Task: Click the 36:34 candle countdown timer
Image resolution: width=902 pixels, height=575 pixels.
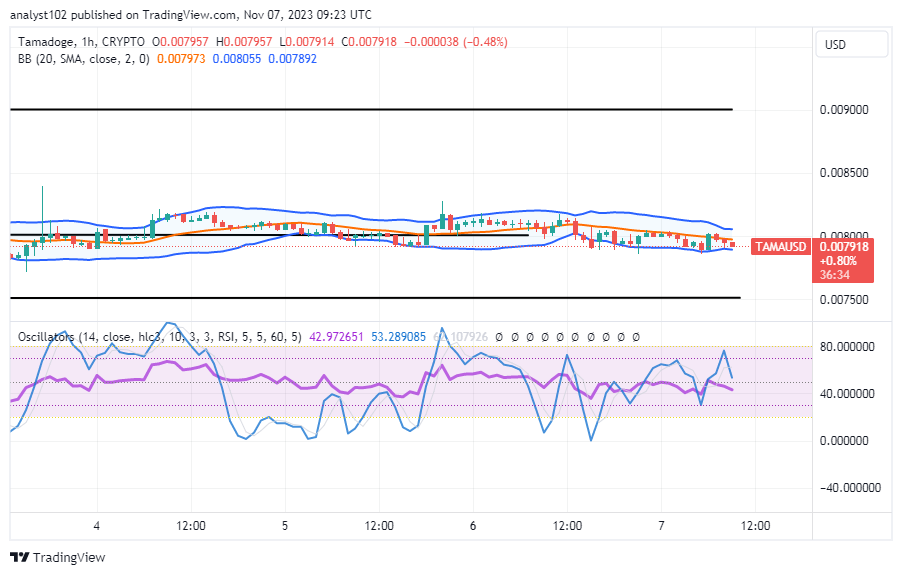Action: pos(835,275)
